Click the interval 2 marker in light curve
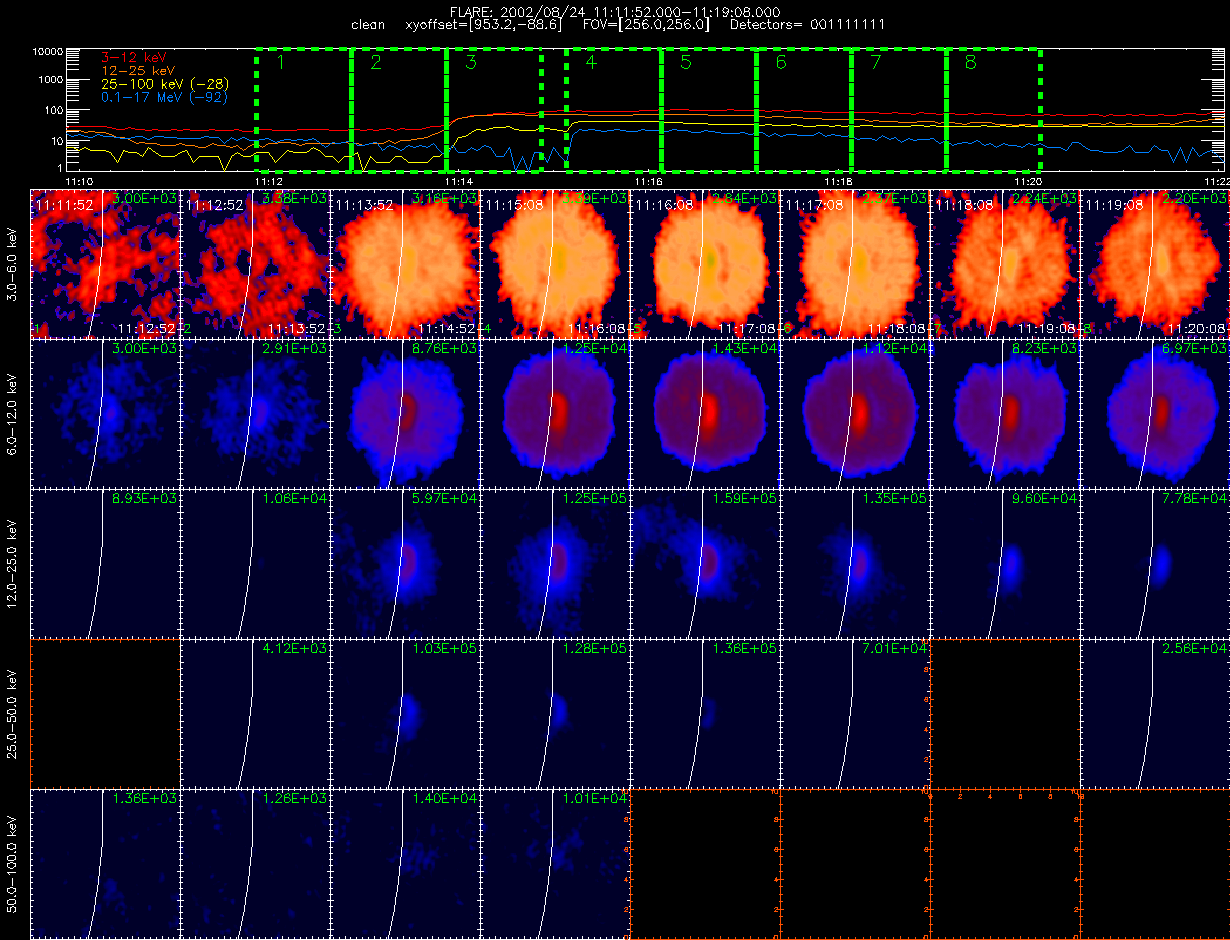Viewport: 1230px width, 940px height. [376, 62]
